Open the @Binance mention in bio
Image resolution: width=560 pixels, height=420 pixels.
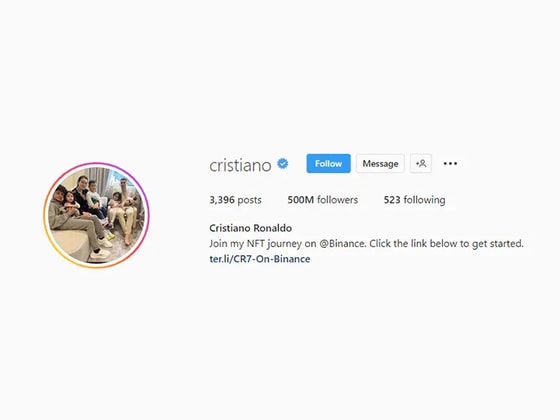pos(342,244)
